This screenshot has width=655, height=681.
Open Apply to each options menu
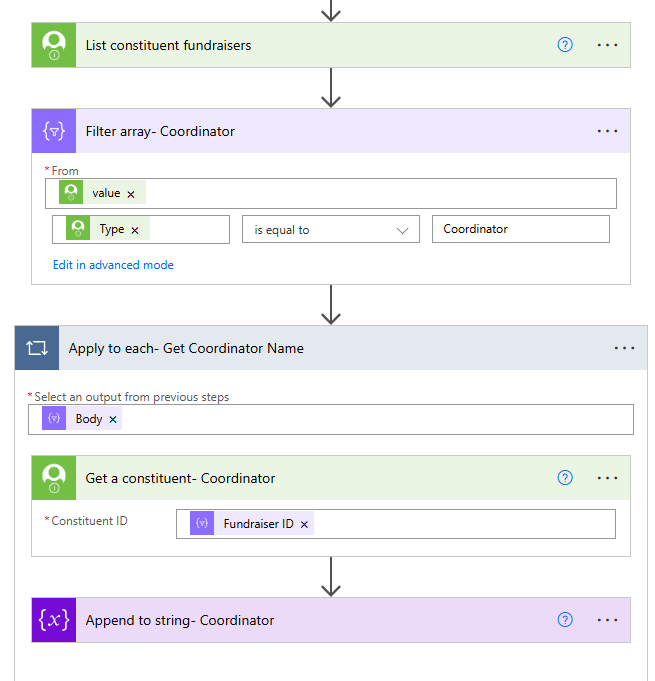click(624, 348)
